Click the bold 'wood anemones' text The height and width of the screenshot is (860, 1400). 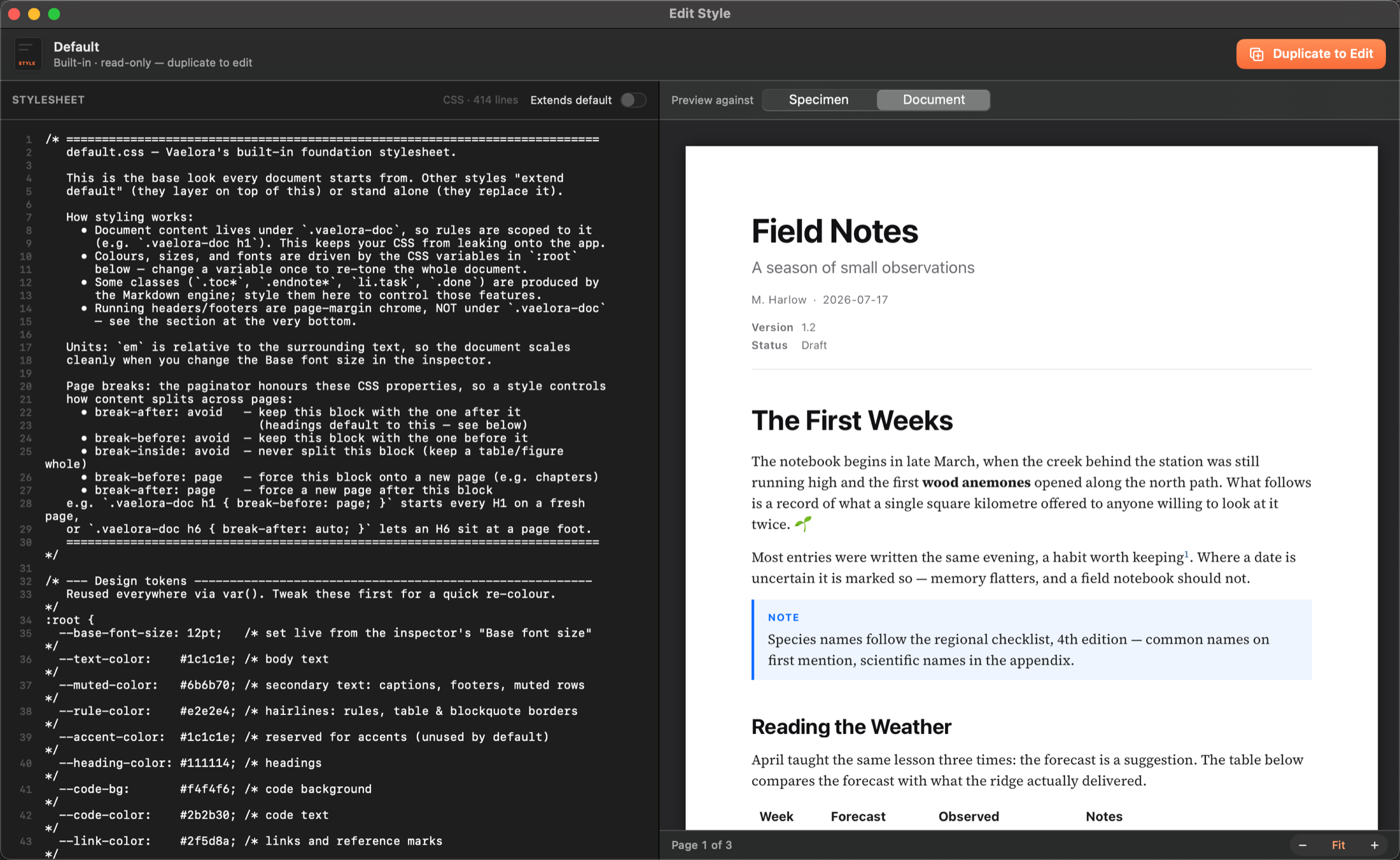coord(976,483)
